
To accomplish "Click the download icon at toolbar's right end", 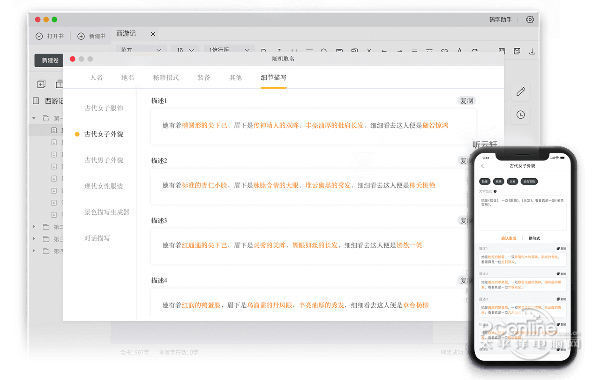I will coord(532,51).
